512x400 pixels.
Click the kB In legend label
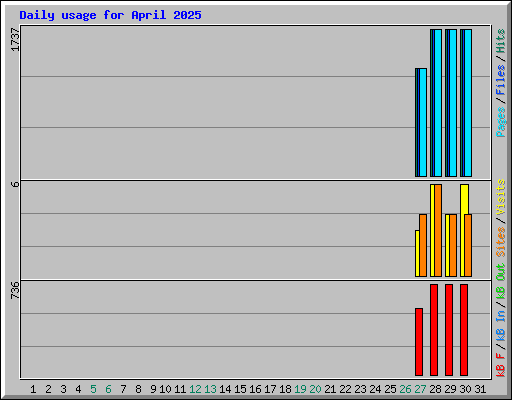click(501, 325)
